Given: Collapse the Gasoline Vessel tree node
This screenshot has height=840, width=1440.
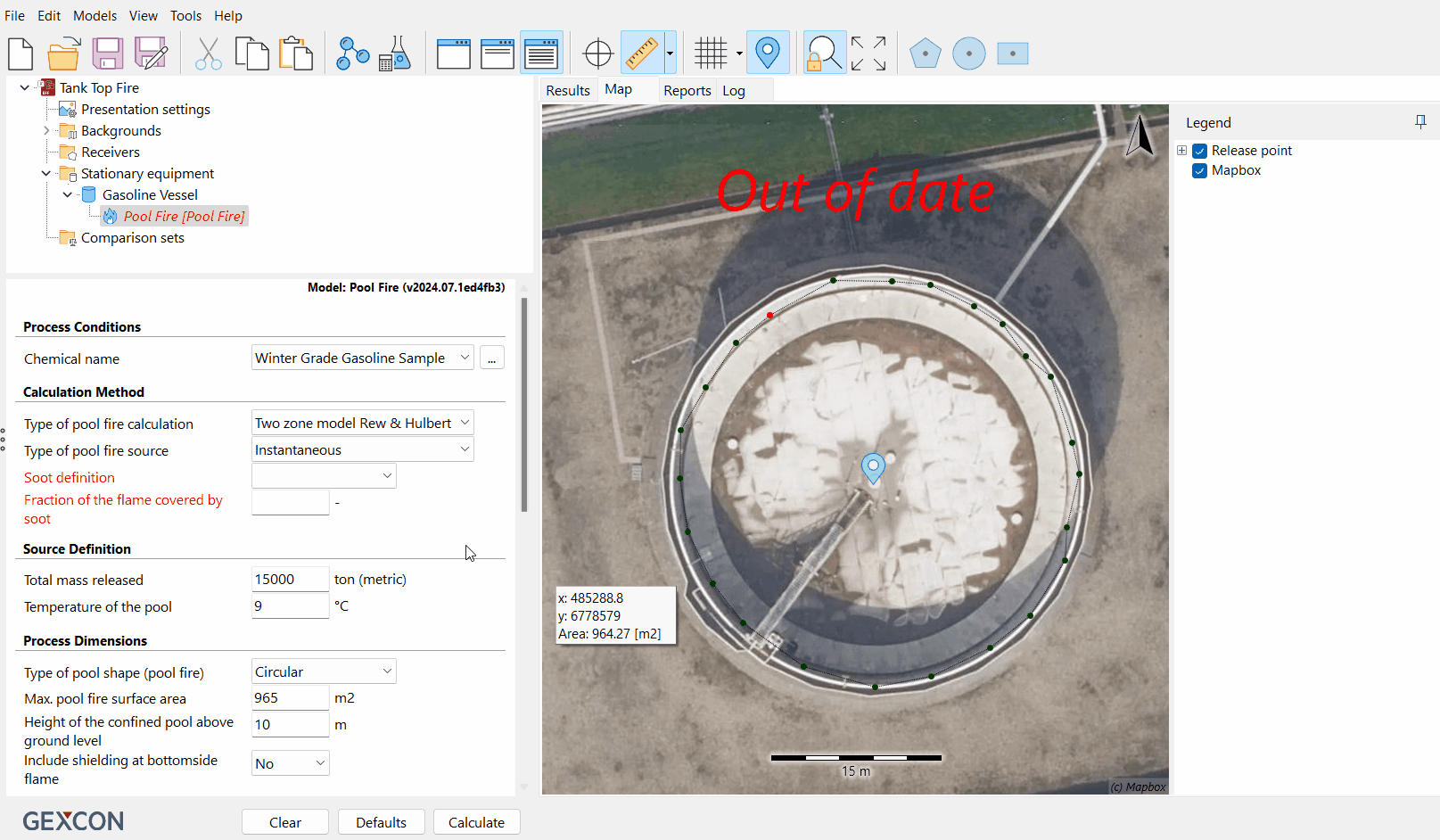Looking at the screenshot, I should [x=68, y=194].
